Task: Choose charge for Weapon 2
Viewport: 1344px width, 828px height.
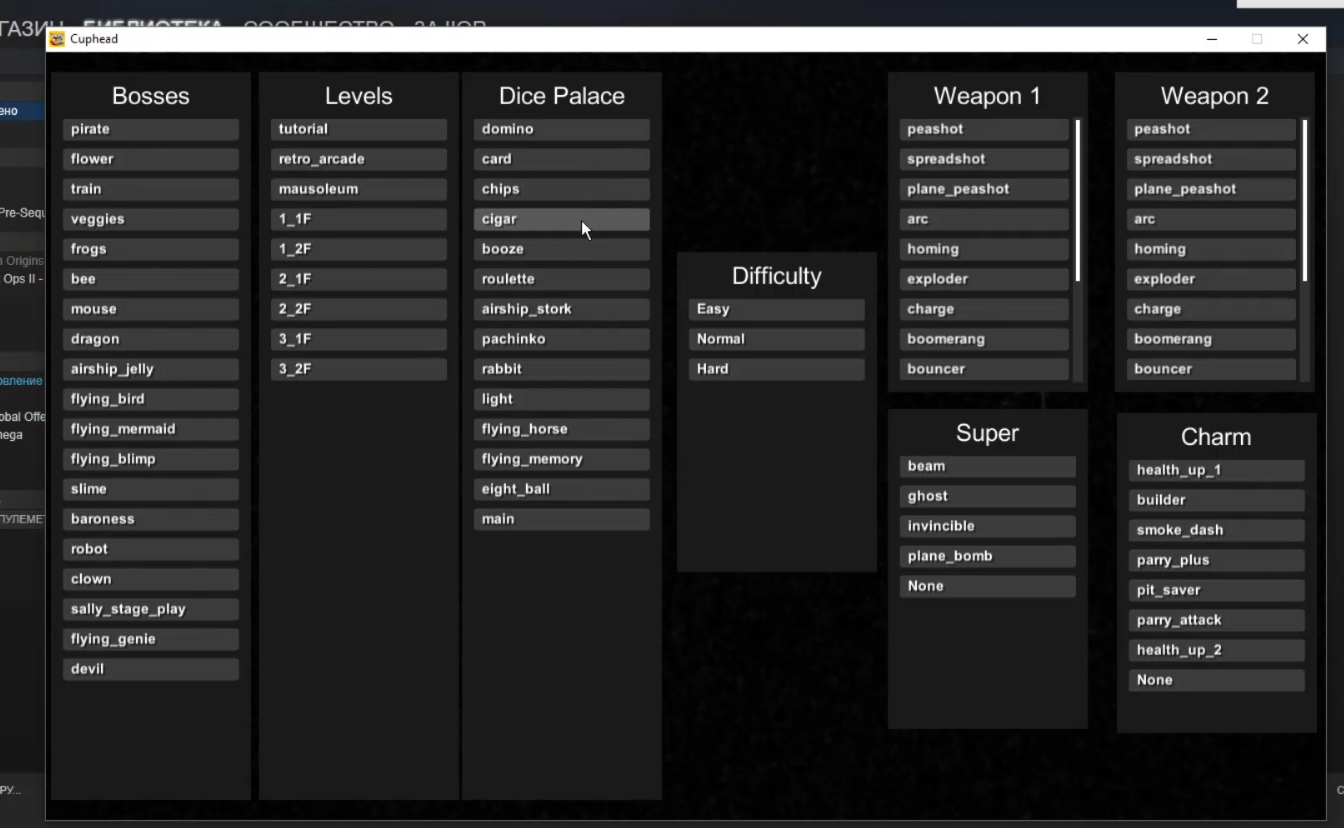Action: pyautogui.click(x=1211, y=310)
